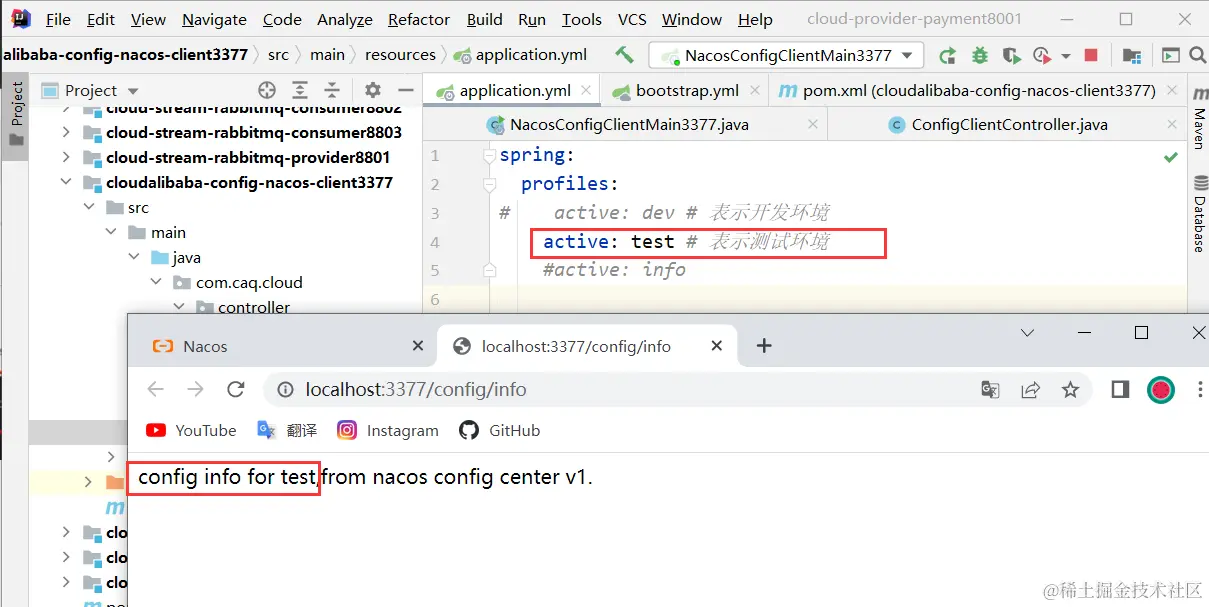The image size is (1209, 607).
Task: Run with Coverage using the shield icon
Action: point(1011,56)
